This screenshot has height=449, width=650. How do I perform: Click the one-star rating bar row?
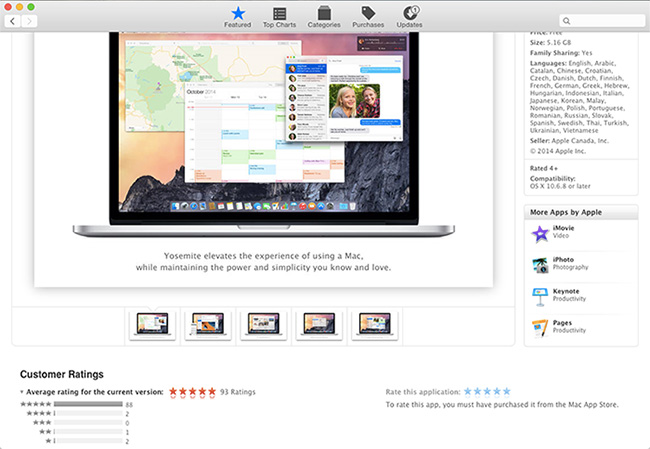point(87,441)
